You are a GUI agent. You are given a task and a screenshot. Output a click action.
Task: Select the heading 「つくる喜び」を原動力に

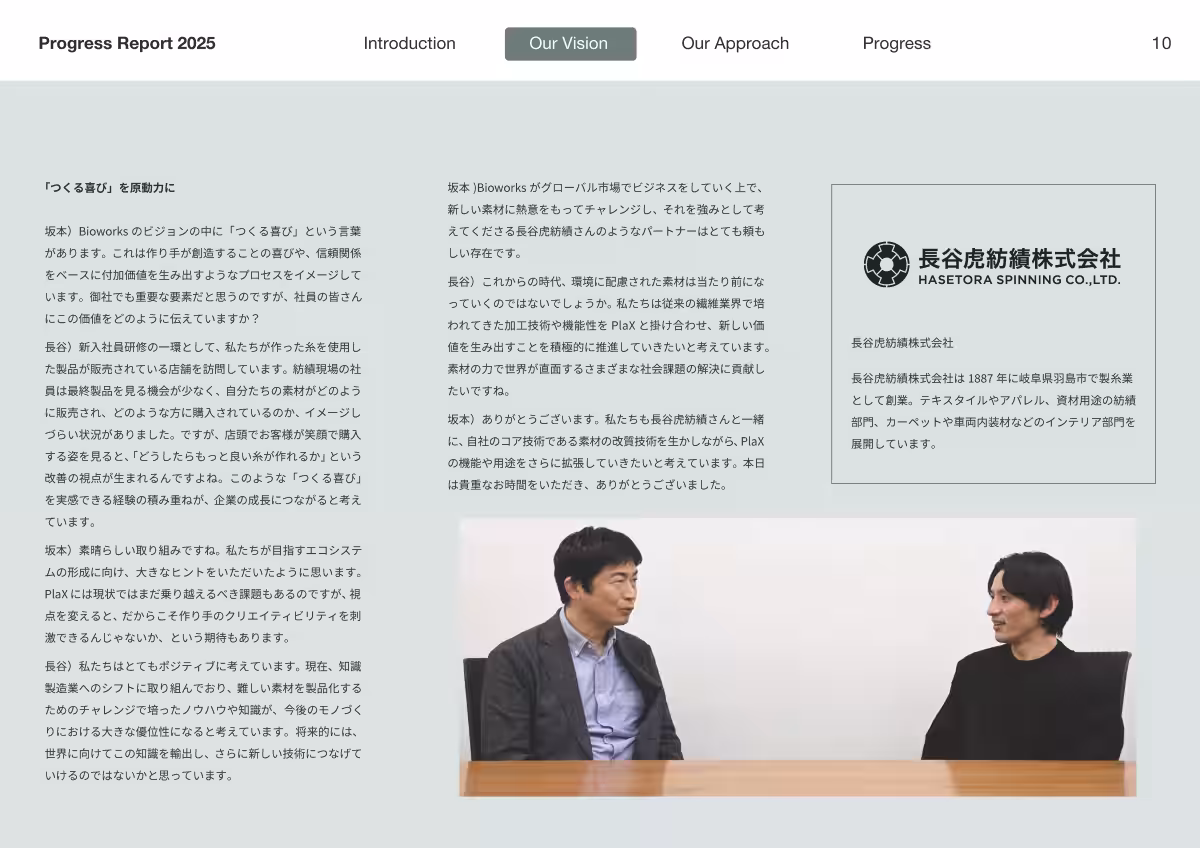110,188
